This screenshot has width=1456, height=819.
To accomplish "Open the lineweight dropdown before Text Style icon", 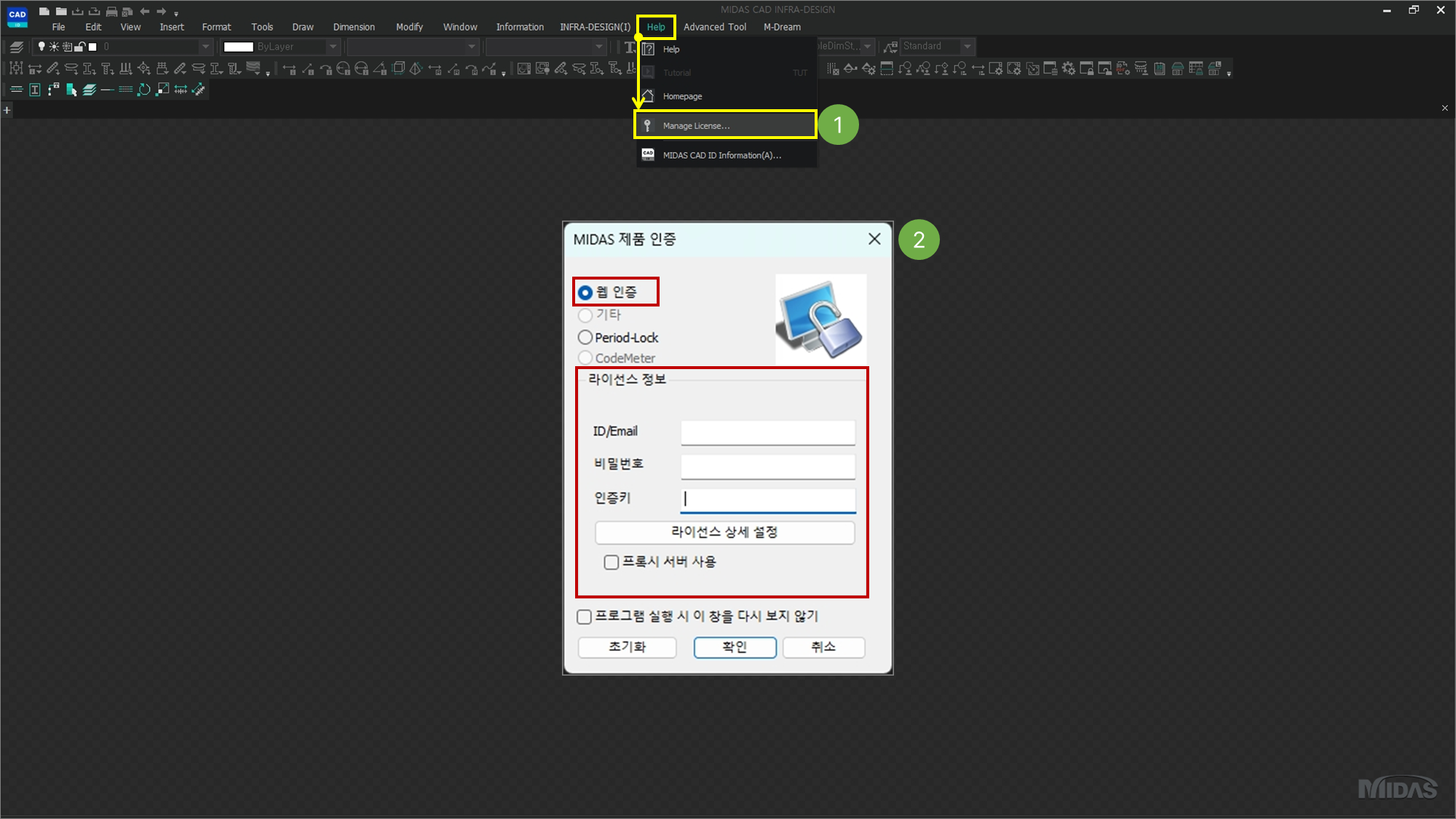I will tap(599, 47).
